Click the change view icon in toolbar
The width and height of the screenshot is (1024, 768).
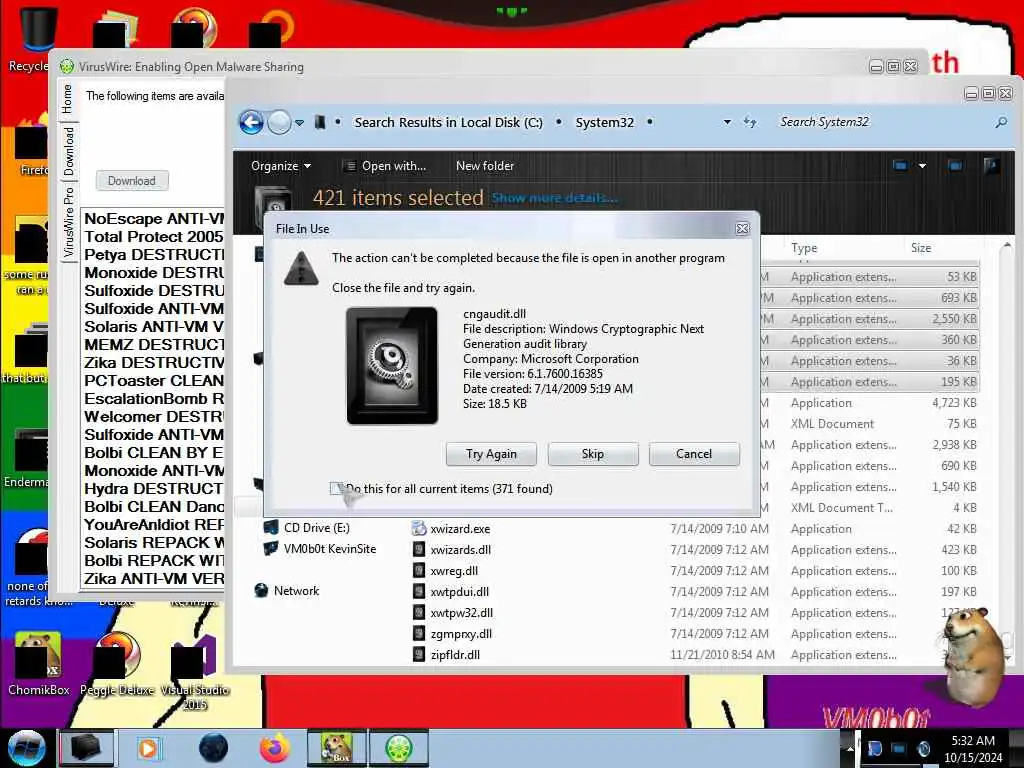tap(900, 166)
